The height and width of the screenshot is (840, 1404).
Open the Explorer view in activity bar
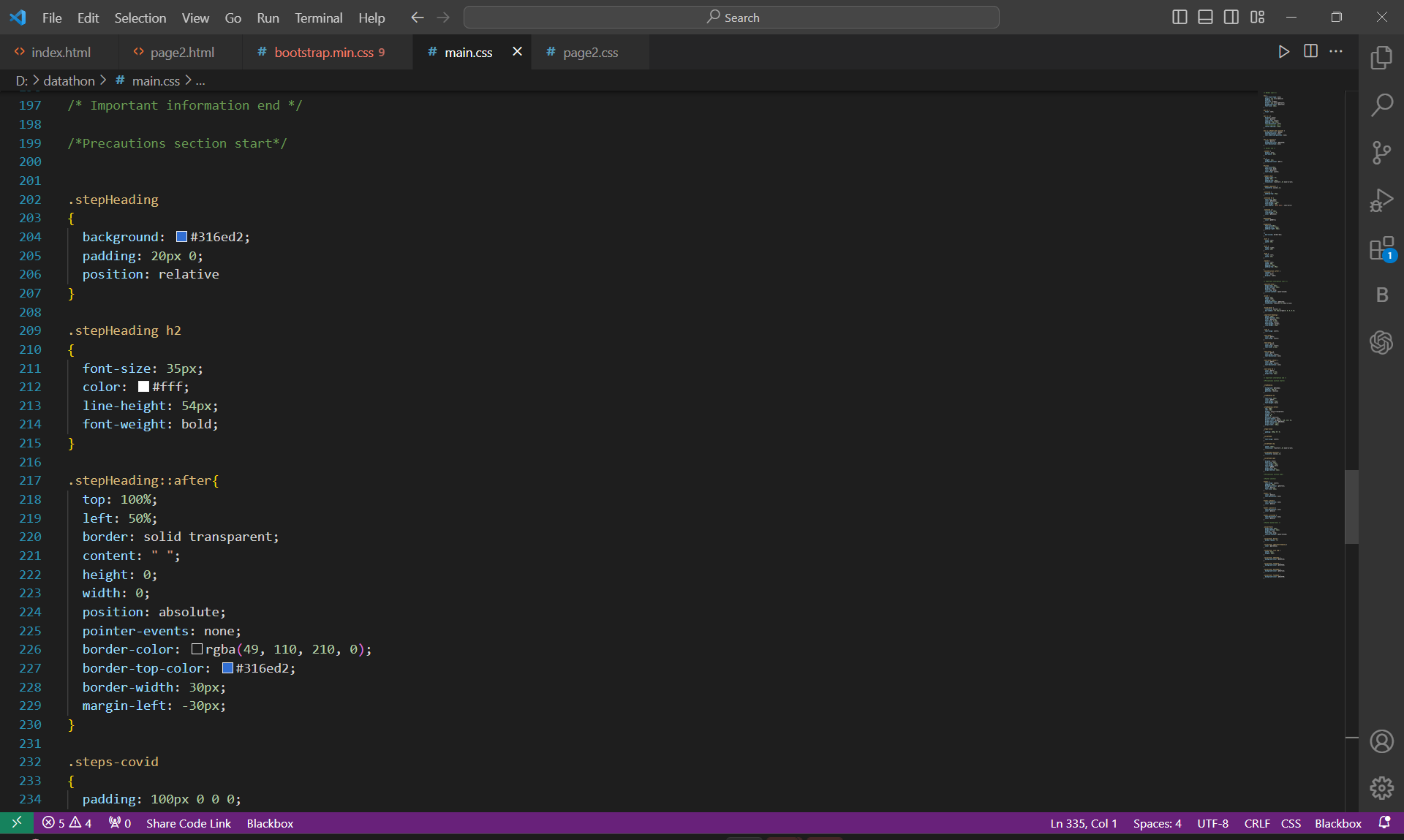pyautogui.click(x=1381, y=58)
